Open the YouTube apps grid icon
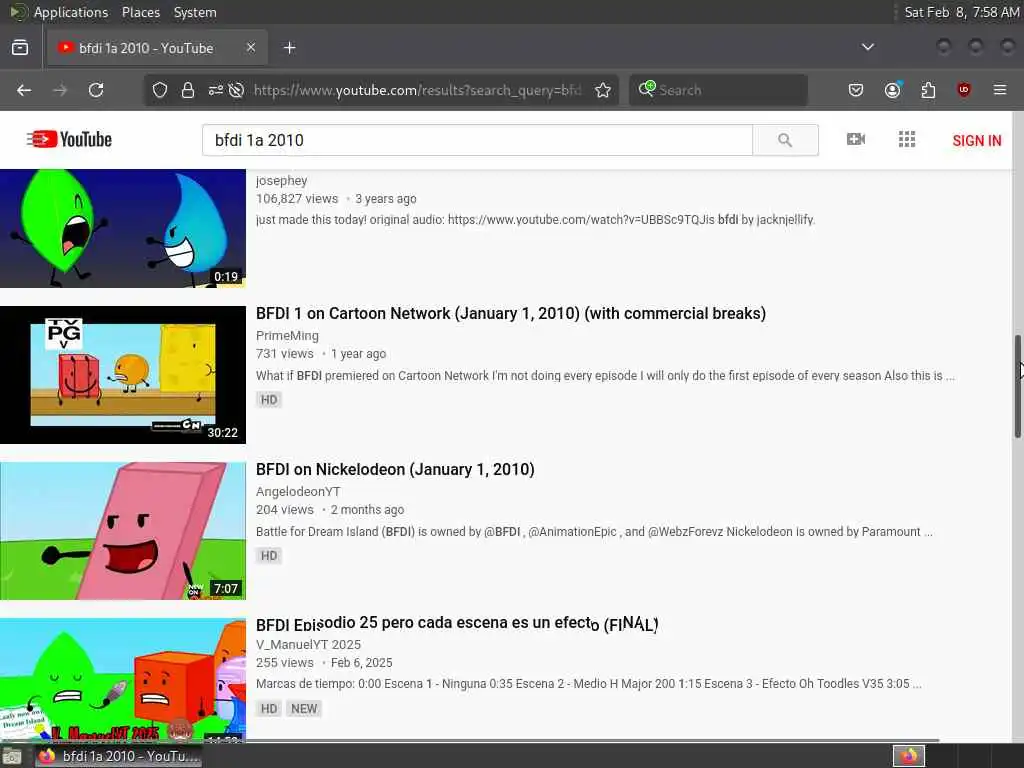This screenshot has height=768, width=1024. coord(906,139)
